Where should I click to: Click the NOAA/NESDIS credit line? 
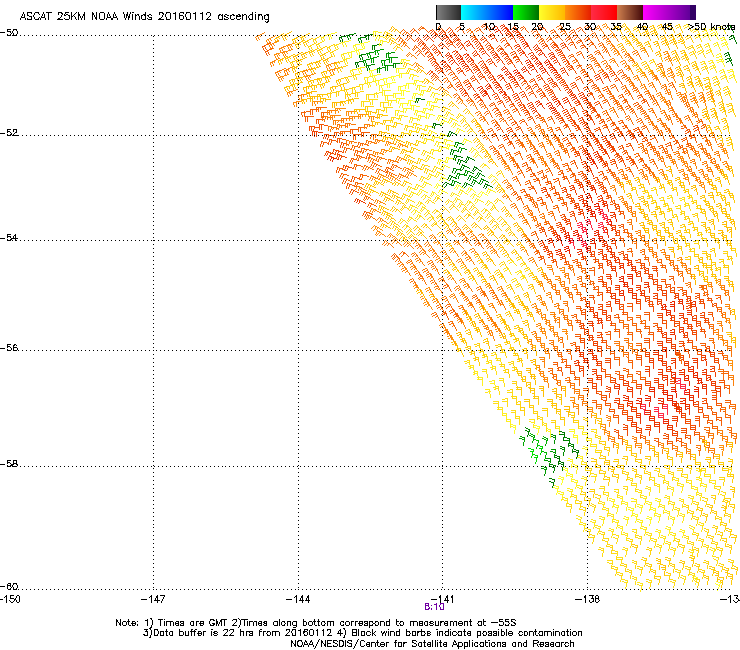(432, 644)
